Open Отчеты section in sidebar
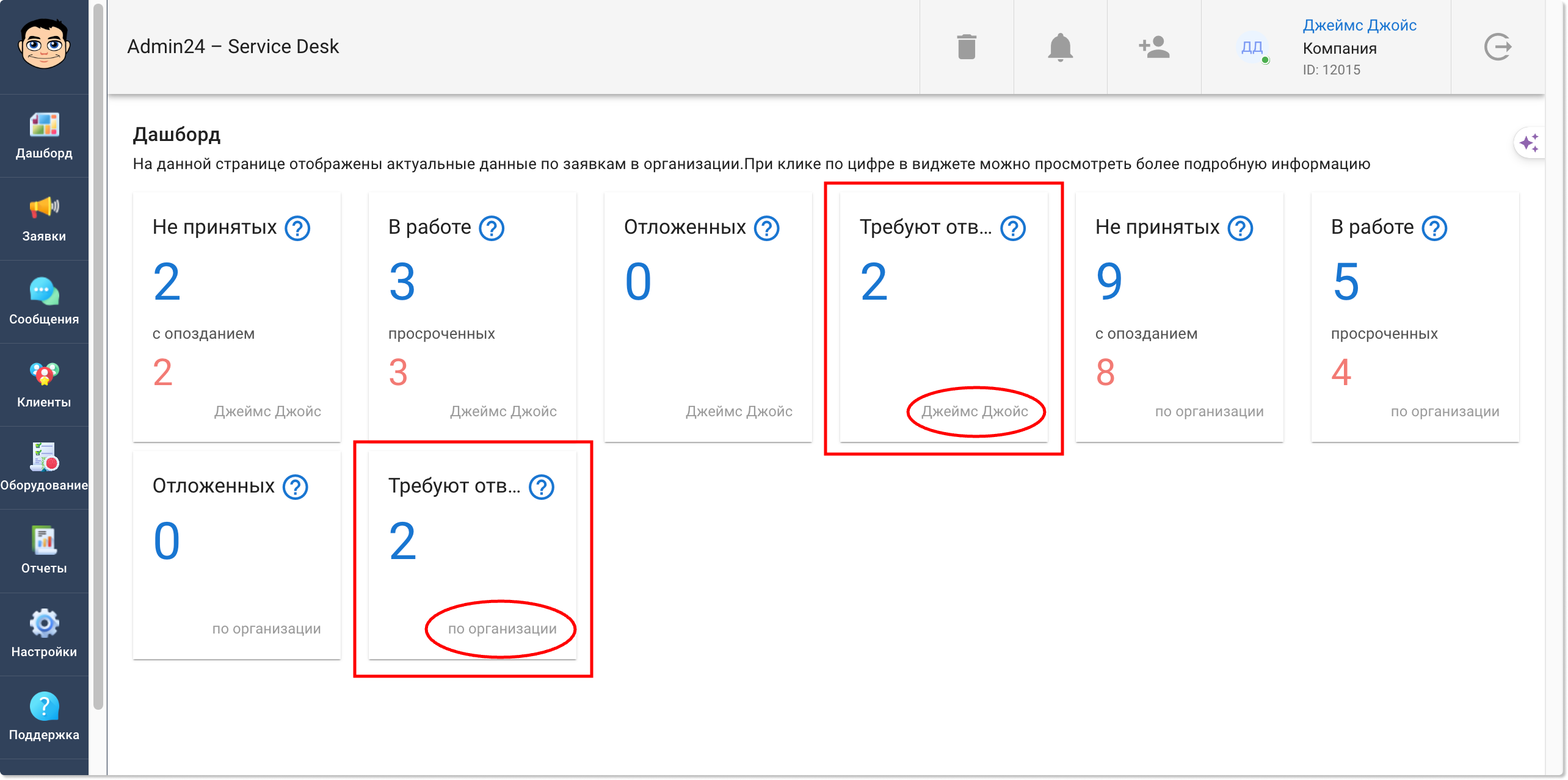The image size is (1568, 780). (44, 551)
